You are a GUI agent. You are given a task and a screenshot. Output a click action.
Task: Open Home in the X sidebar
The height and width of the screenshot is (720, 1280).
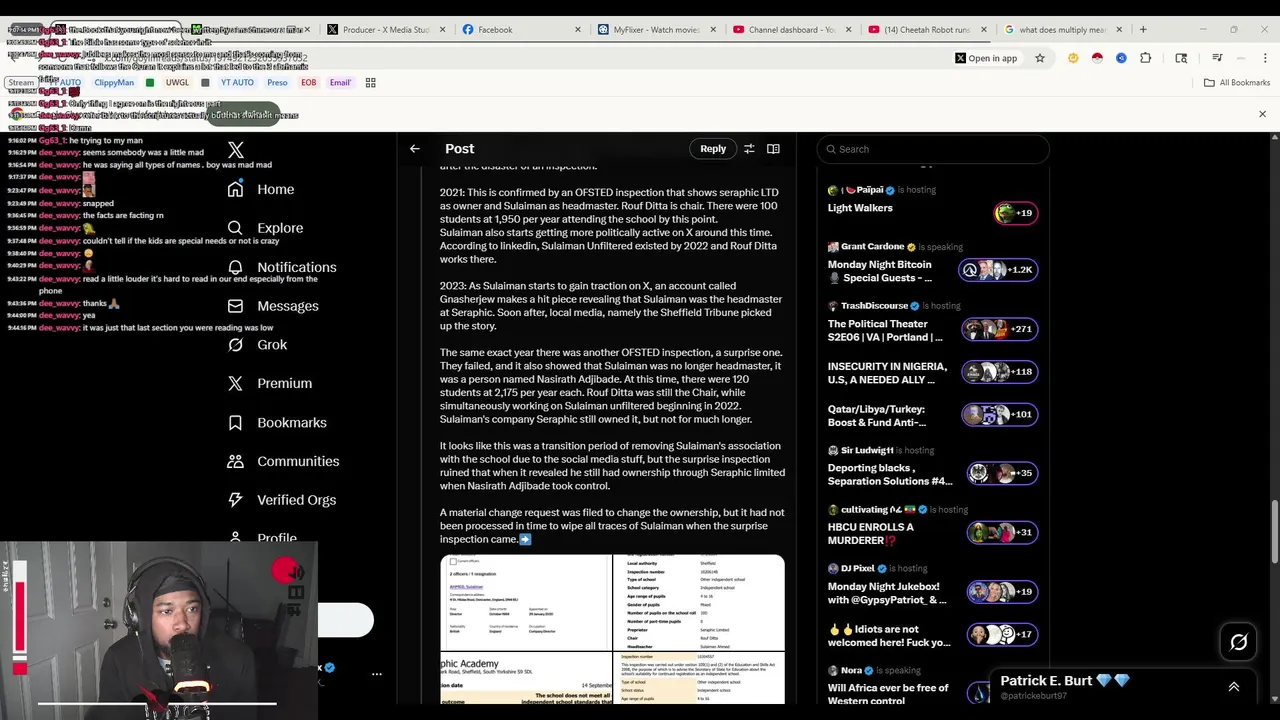261,189
